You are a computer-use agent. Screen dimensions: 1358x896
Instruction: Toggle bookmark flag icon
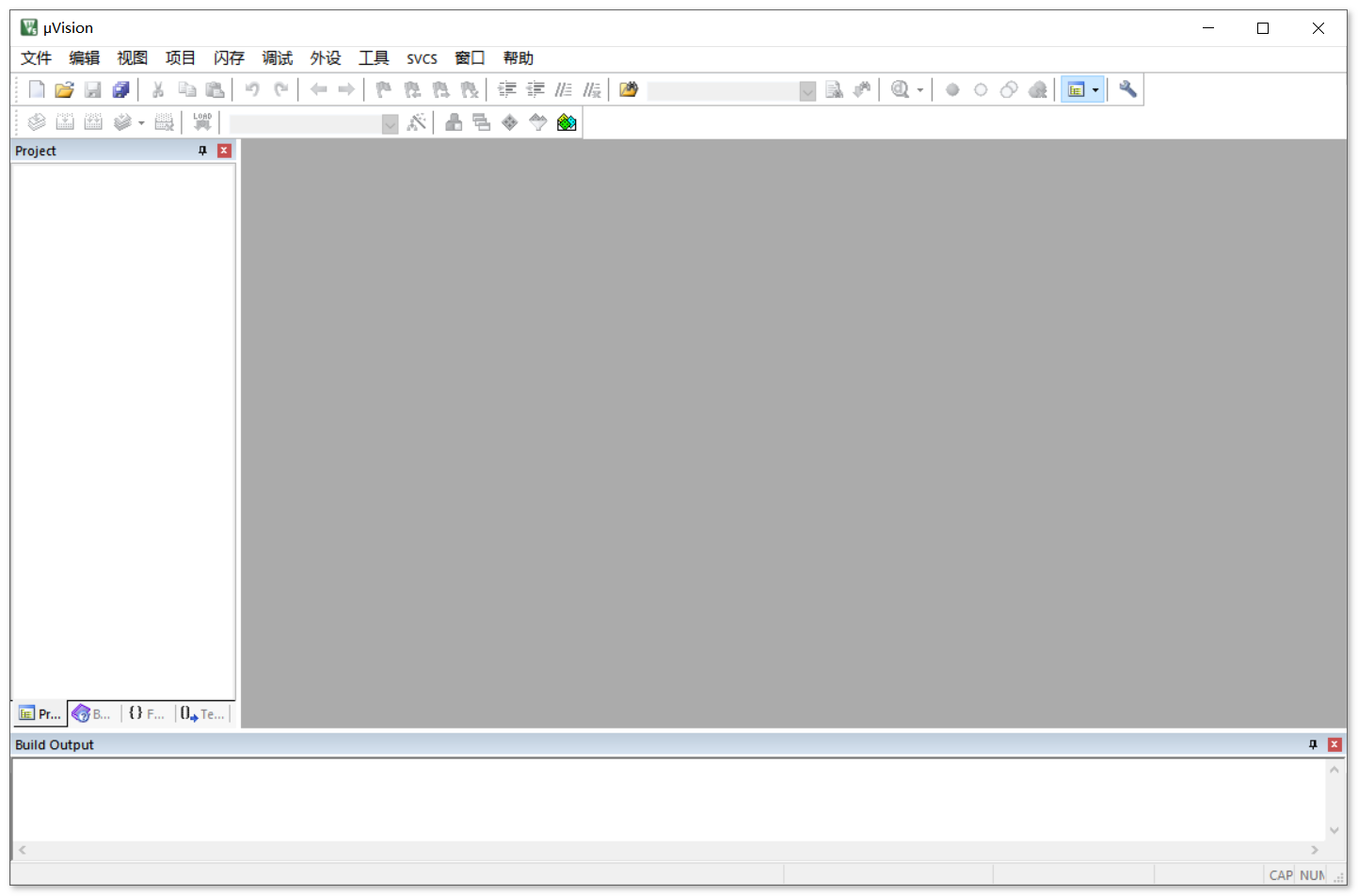384,89
